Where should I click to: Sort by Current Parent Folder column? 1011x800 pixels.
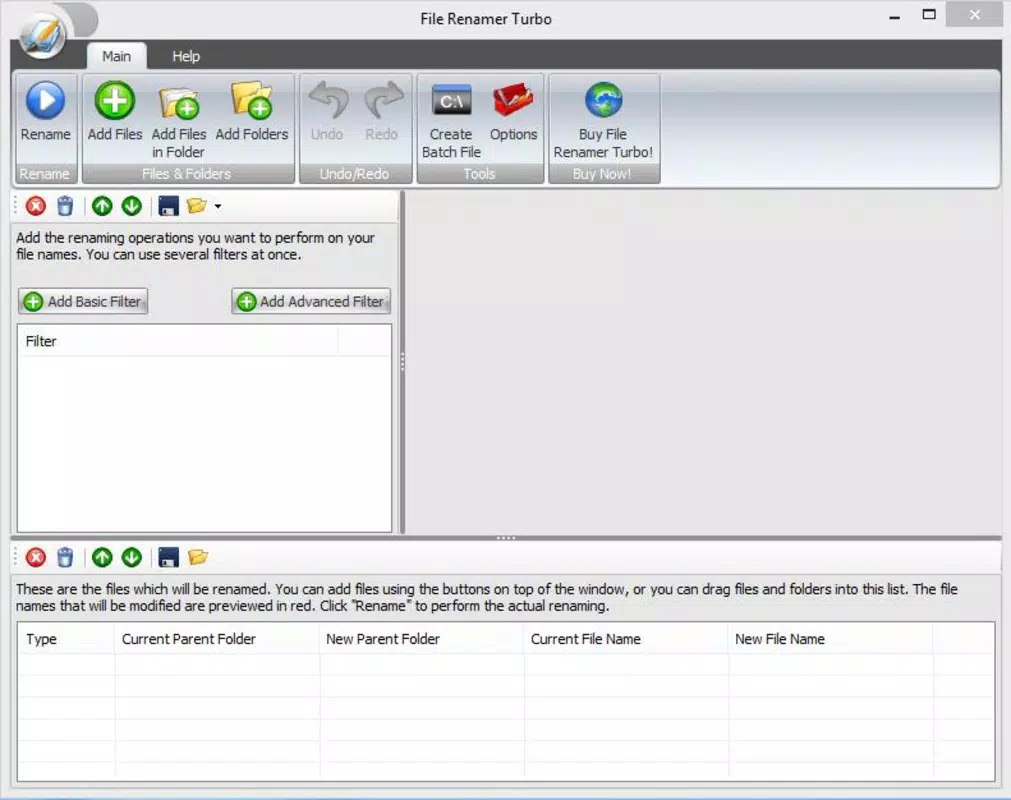click(x=217, y=639)
